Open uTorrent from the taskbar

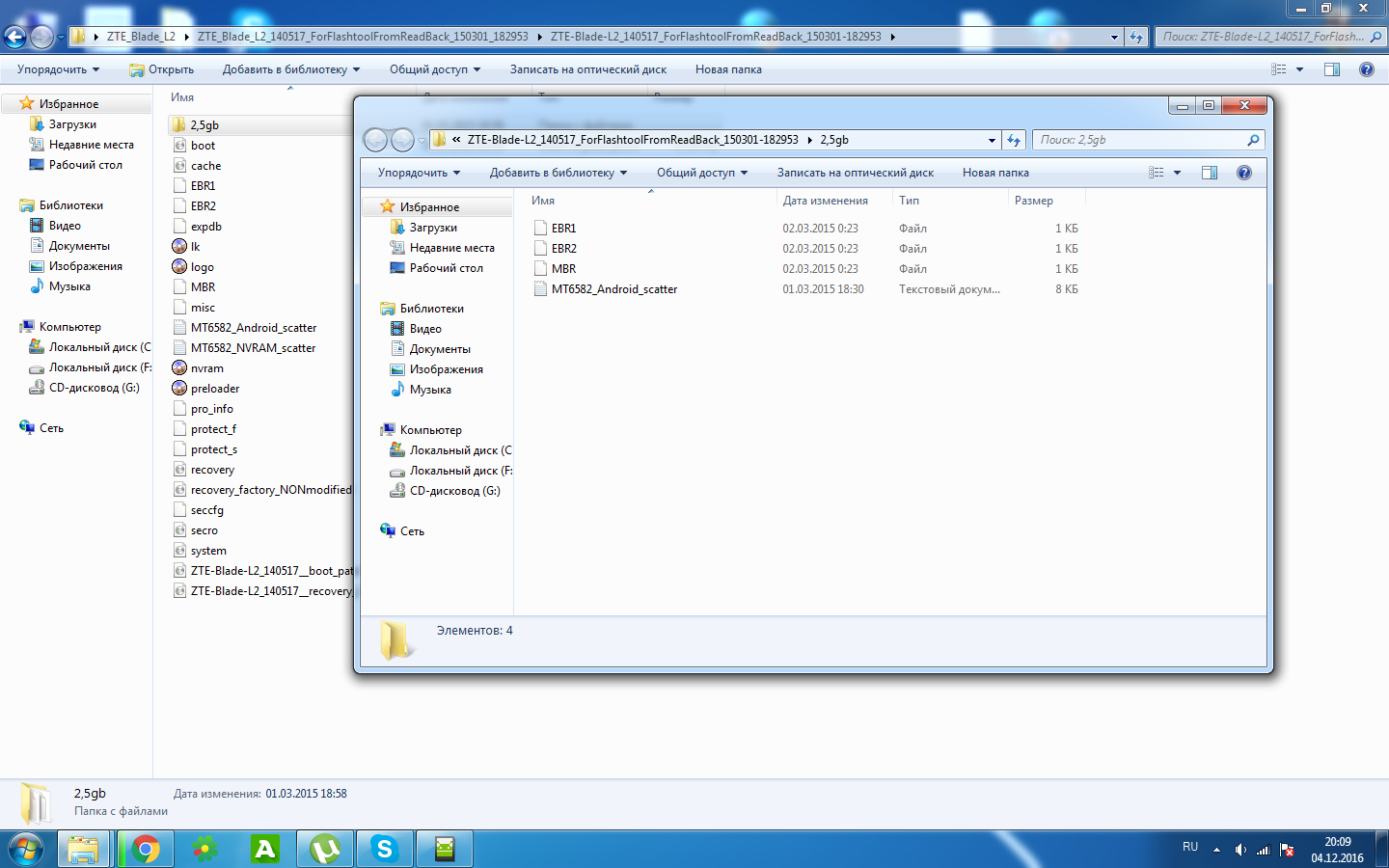(325, 849)
